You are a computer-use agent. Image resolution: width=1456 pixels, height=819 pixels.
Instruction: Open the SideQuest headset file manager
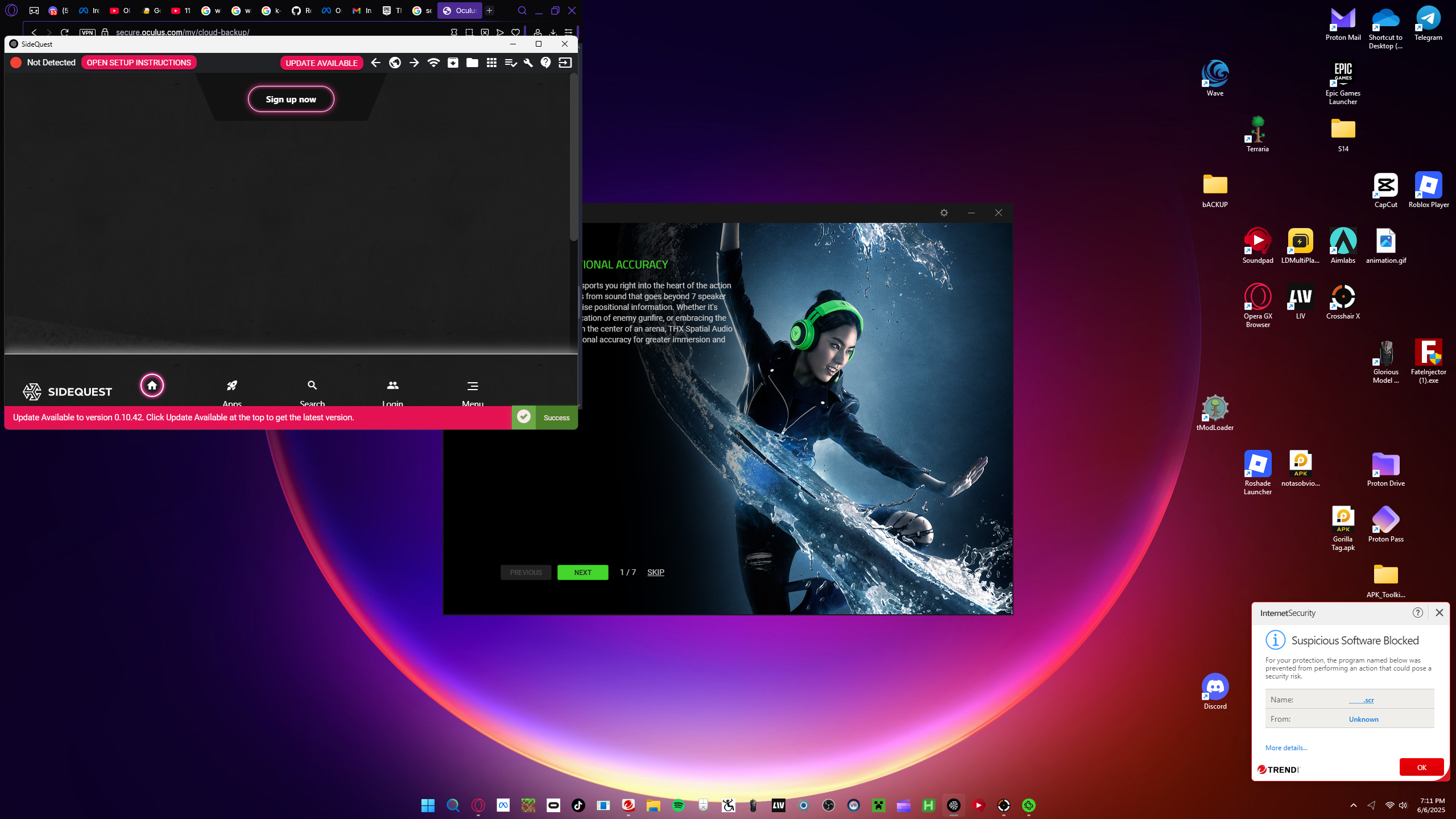pyautogui.click(x=472, y=63)
